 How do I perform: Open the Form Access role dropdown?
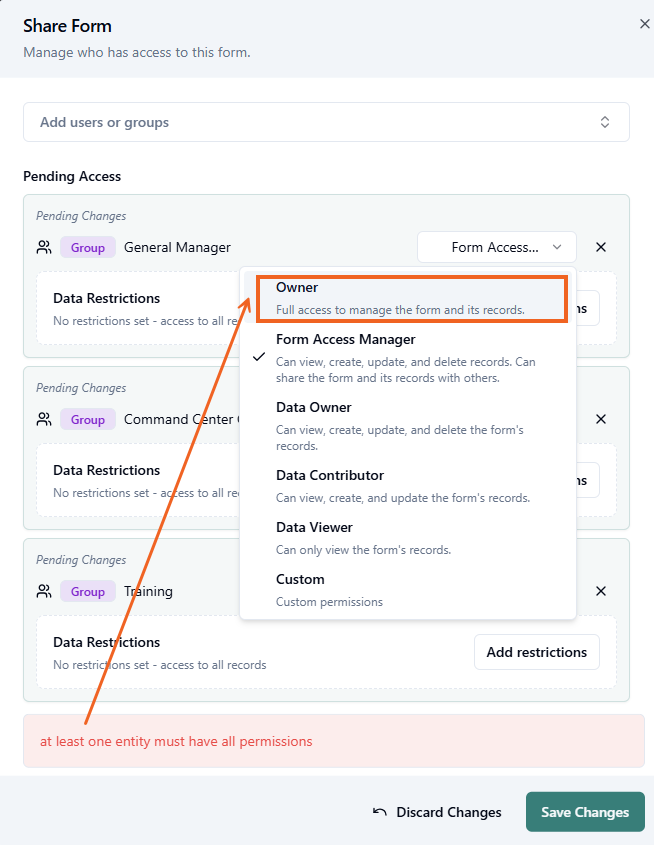point(496,247)
